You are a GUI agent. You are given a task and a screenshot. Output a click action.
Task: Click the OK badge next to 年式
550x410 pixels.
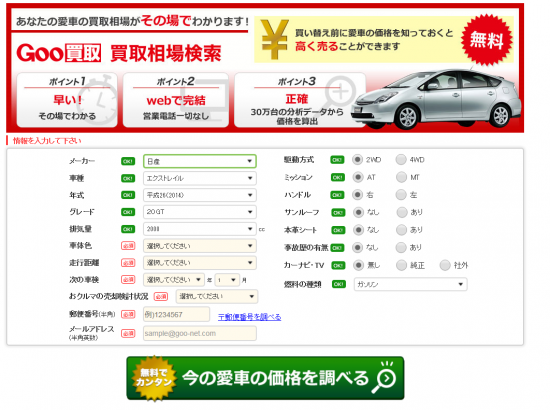[x=128, y=195]
